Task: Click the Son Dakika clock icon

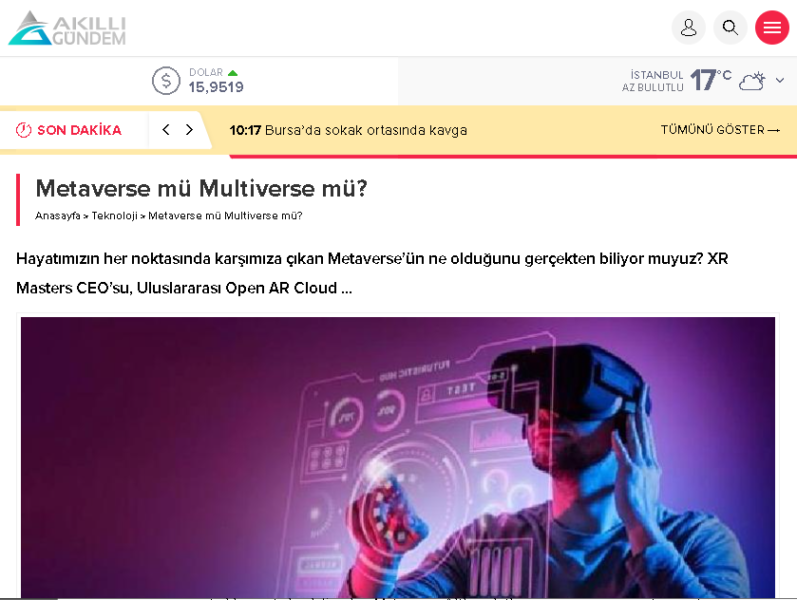Action: pyautogui.click(x=24, y=130)
